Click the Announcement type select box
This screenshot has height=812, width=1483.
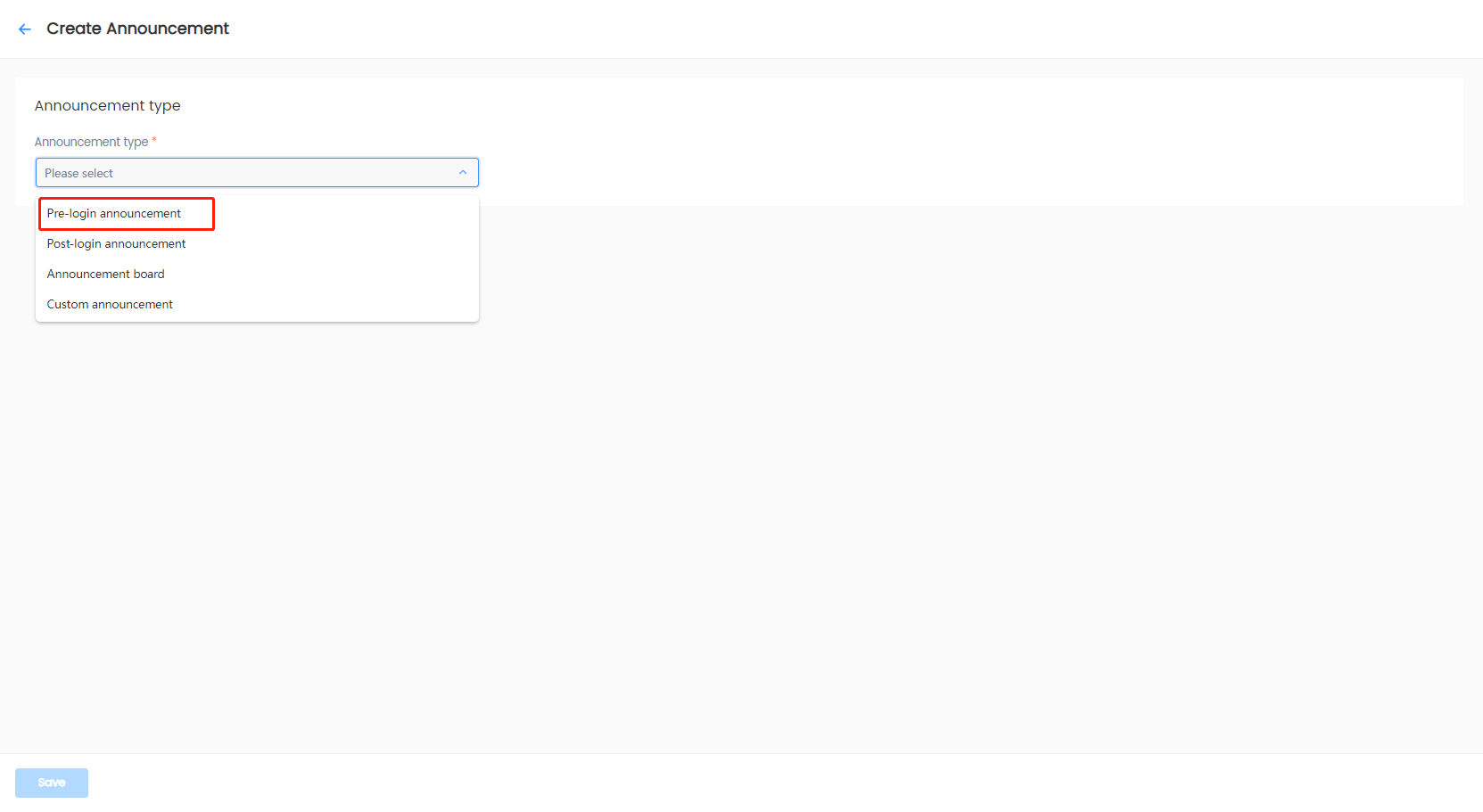tap(257, 173)
